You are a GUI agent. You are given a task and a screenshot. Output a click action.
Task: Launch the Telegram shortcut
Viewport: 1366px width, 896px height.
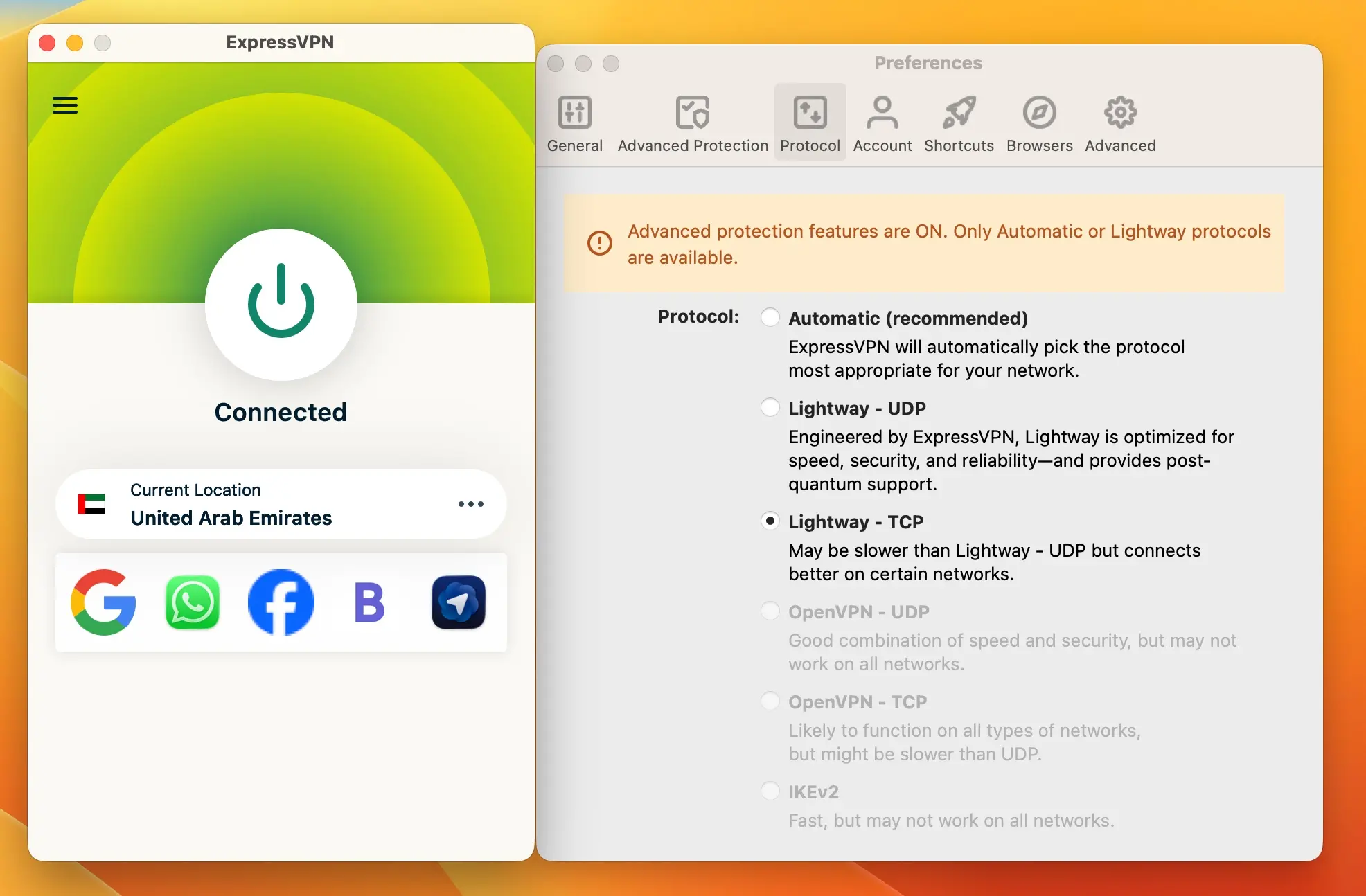(x=457, y=602)
